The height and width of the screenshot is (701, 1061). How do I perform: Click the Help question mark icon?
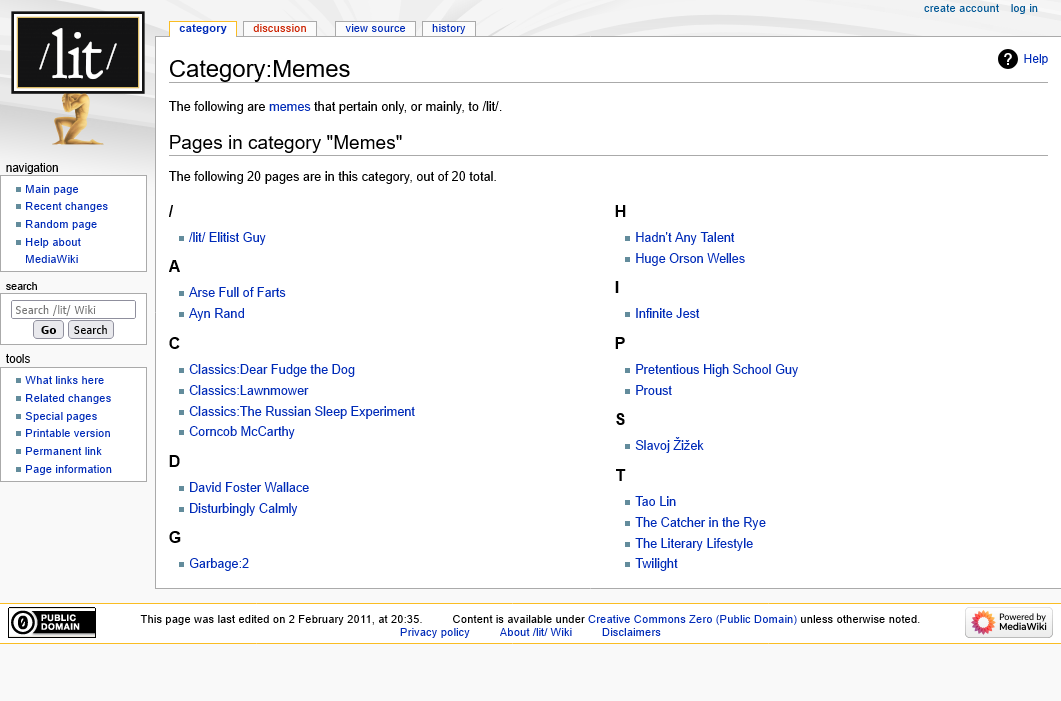(1008, 60)
